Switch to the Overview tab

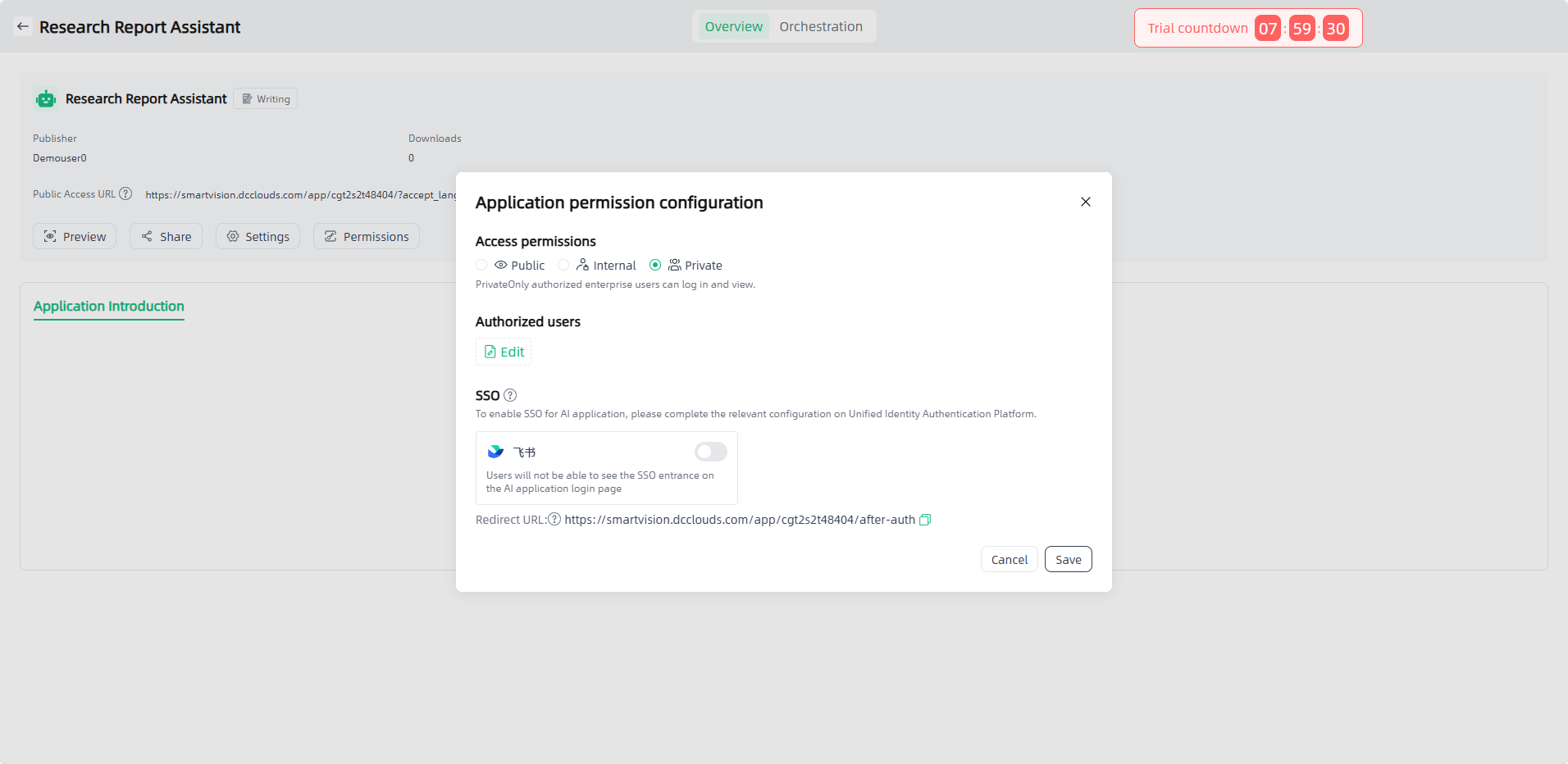(x=733, y=26)
